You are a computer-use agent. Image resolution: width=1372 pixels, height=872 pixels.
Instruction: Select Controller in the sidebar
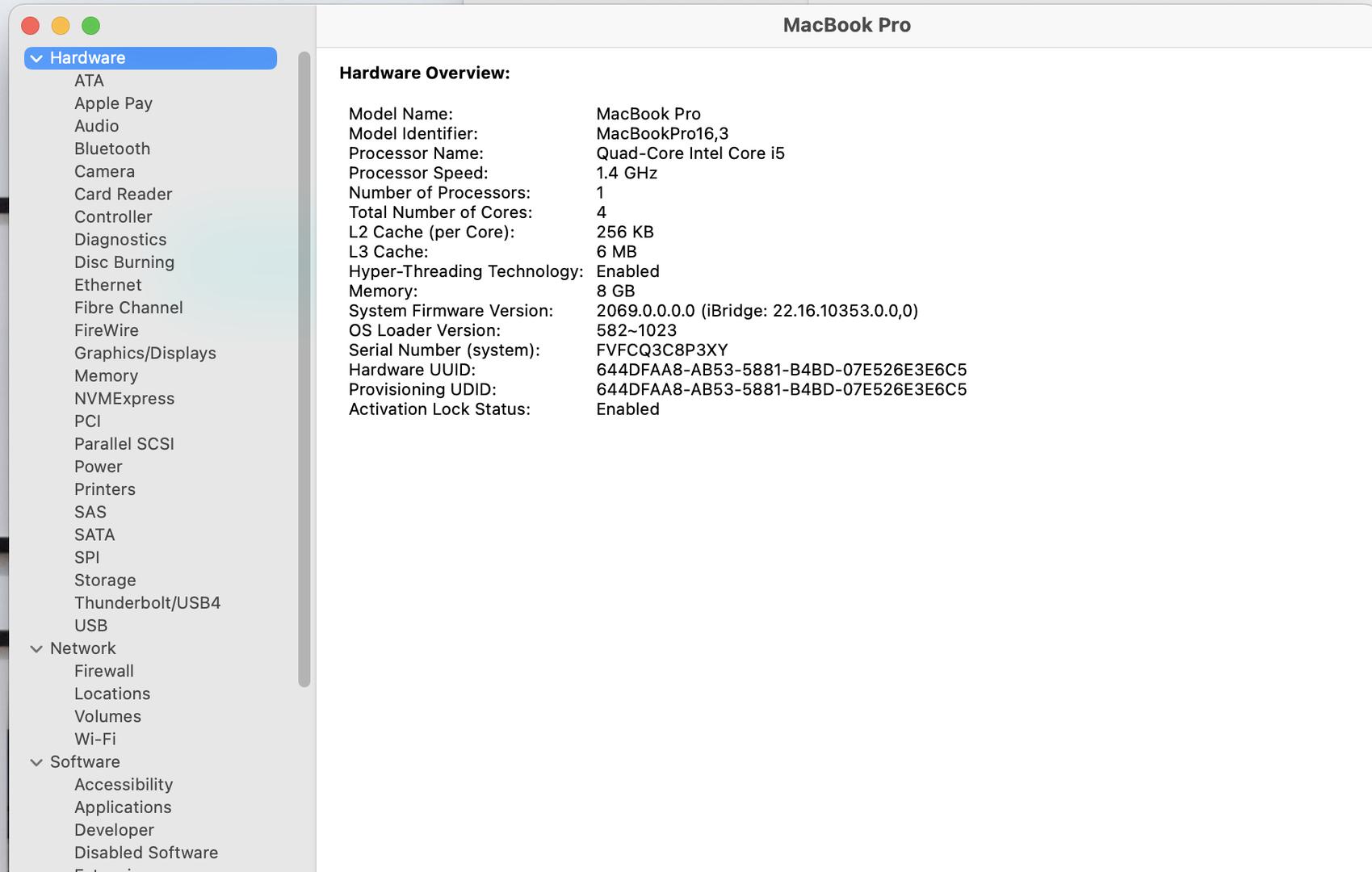coord(113,216)
